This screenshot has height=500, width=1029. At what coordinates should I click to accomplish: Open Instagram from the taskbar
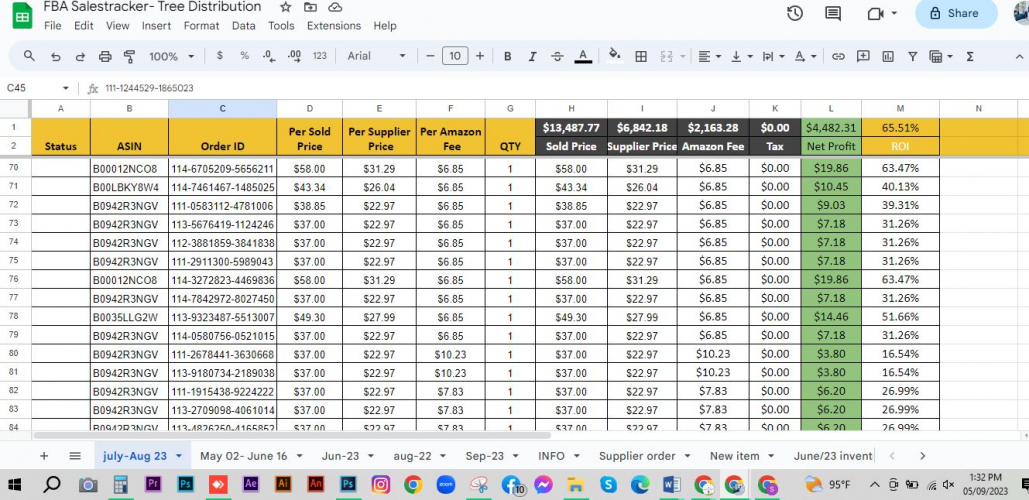tap(381, 485)
